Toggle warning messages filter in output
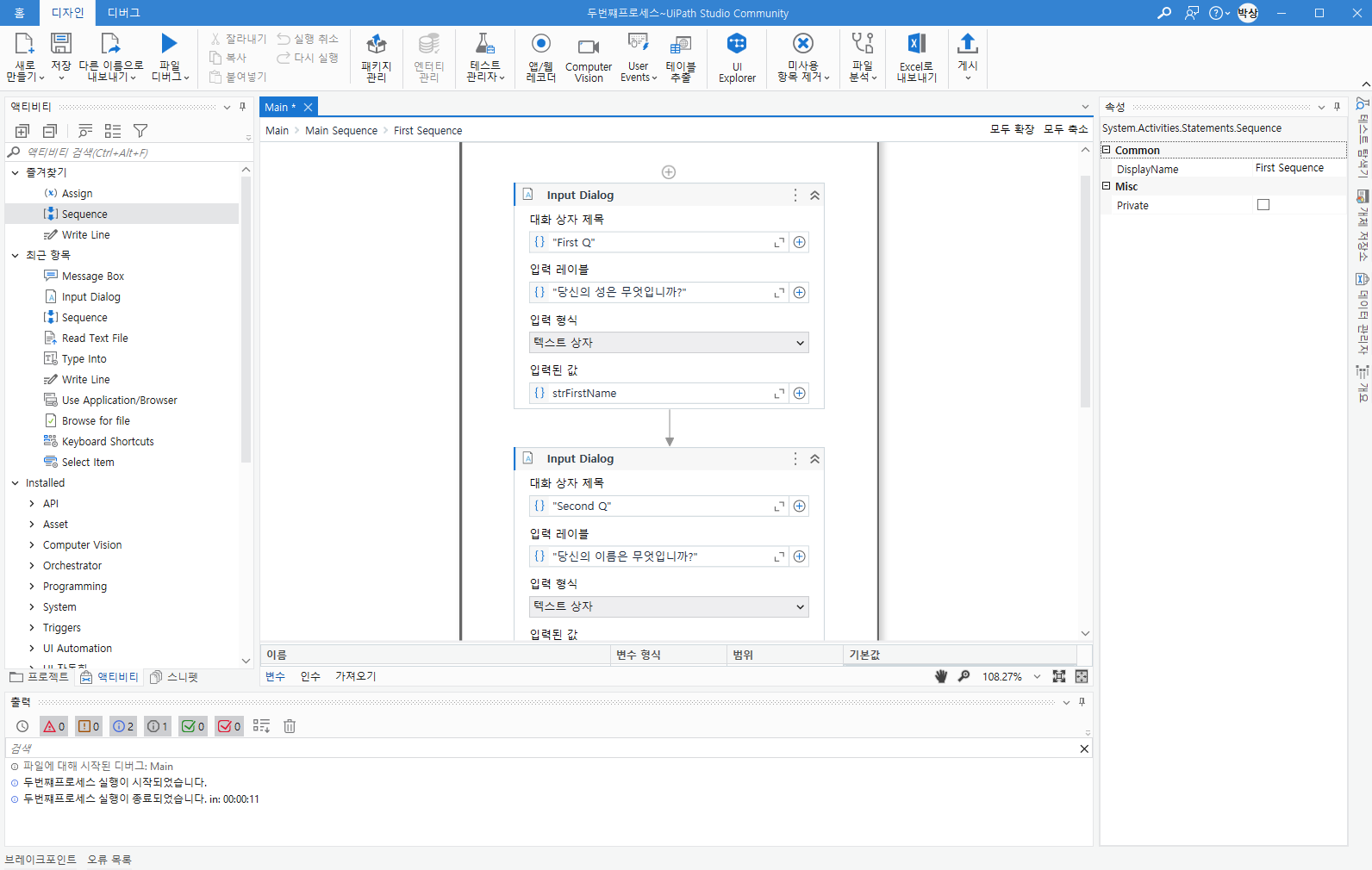This screenshot has height=870, width=1372. [x=89, y=726]
